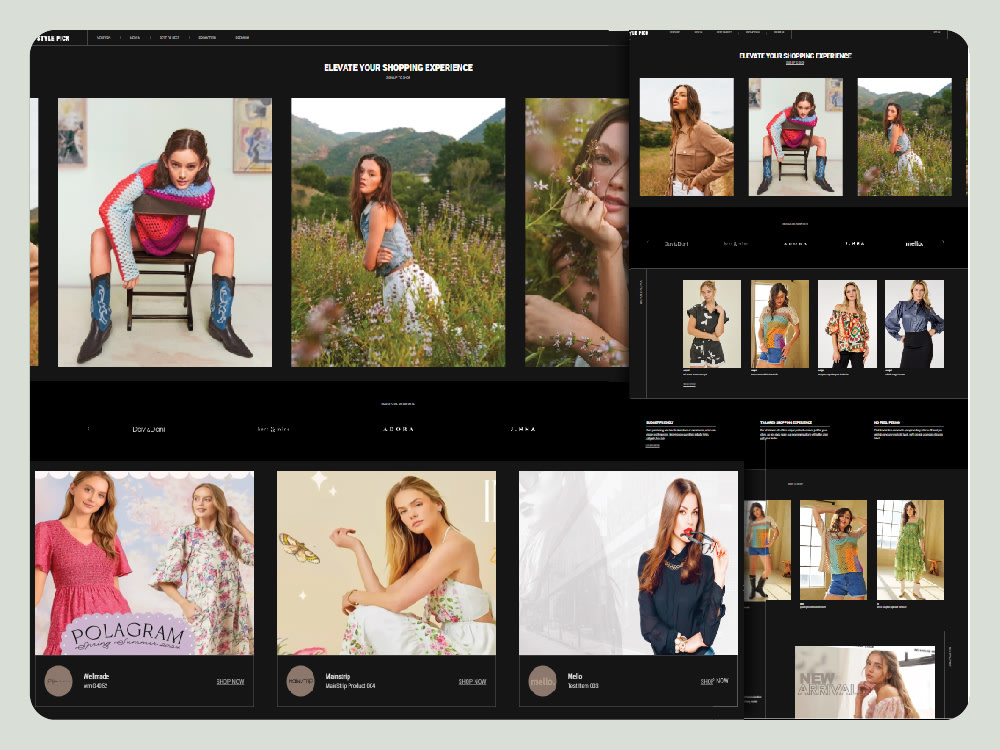Click the small link under left screen heading
The image size is (1000, 750).
pyautogui.click(x=398, y=78)
